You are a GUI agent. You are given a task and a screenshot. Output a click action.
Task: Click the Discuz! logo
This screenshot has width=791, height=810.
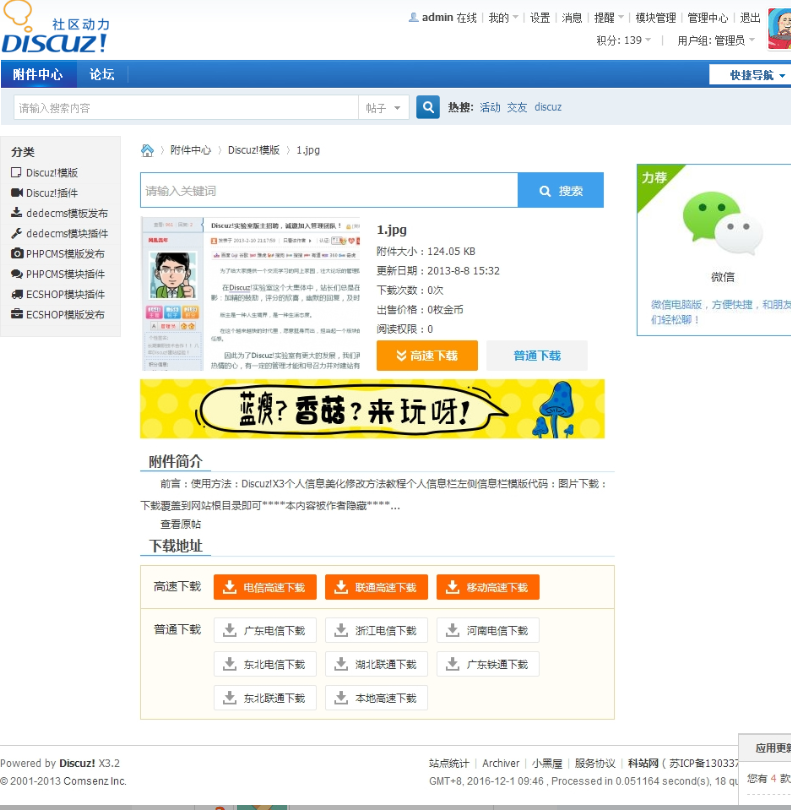pyautogui.click(x=55, y=28)
